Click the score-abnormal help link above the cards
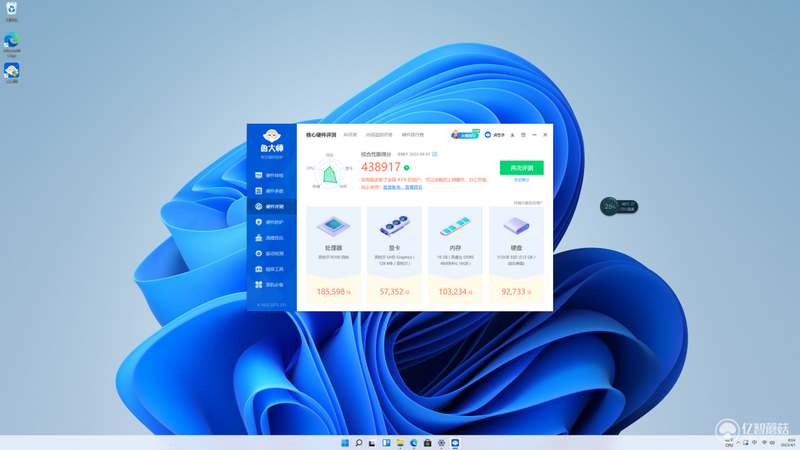 click(x=528, y=203)
